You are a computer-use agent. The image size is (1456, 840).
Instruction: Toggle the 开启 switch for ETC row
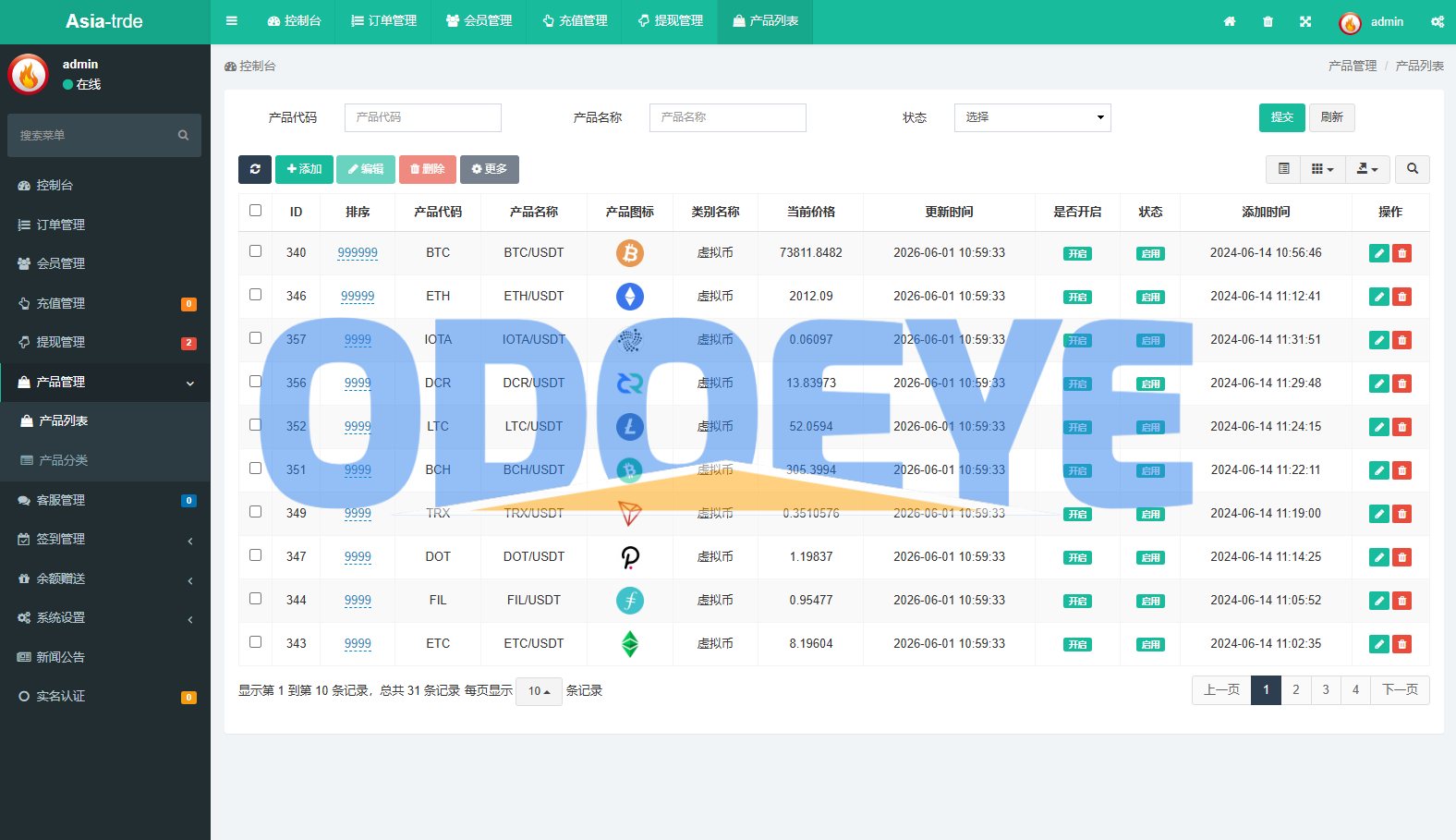click(1077, 645)
